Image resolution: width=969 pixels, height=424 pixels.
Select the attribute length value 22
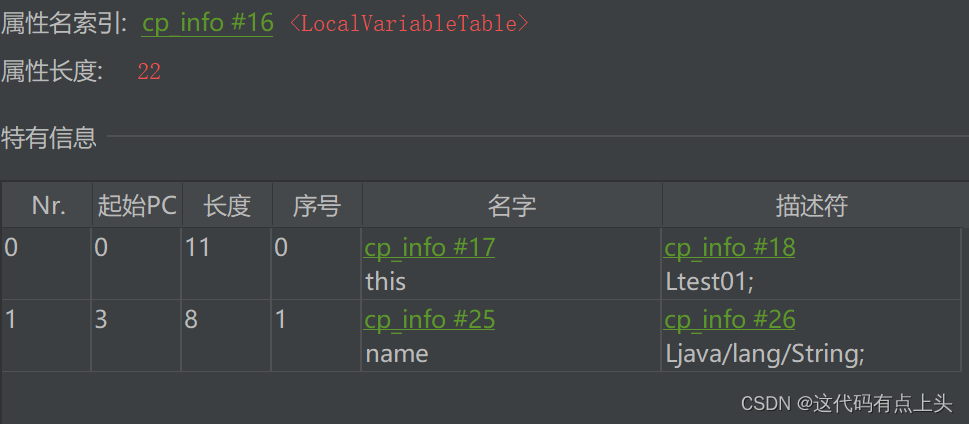(x=149, y=72)
